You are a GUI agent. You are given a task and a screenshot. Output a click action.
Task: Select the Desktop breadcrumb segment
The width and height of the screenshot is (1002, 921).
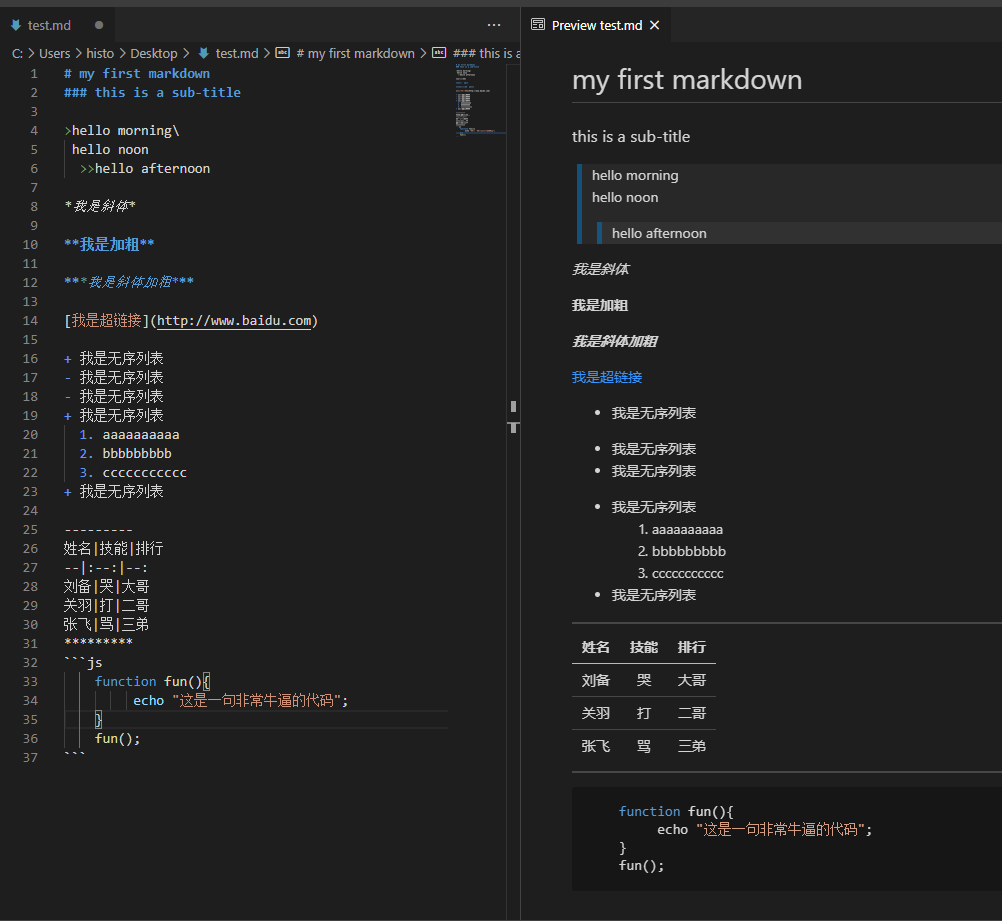coord(153,54)
